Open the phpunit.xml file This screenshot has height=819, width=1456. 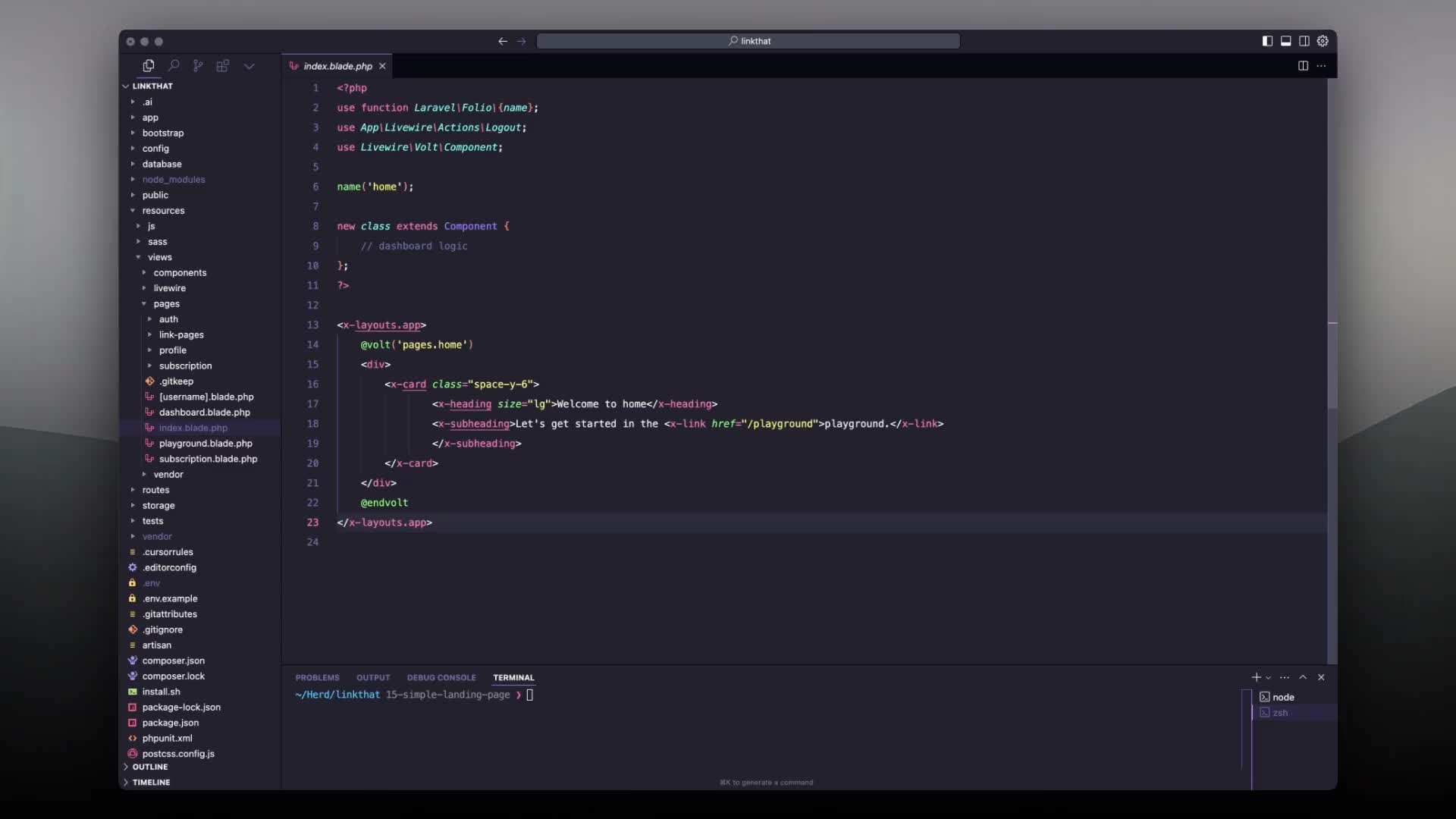(167, 738)
